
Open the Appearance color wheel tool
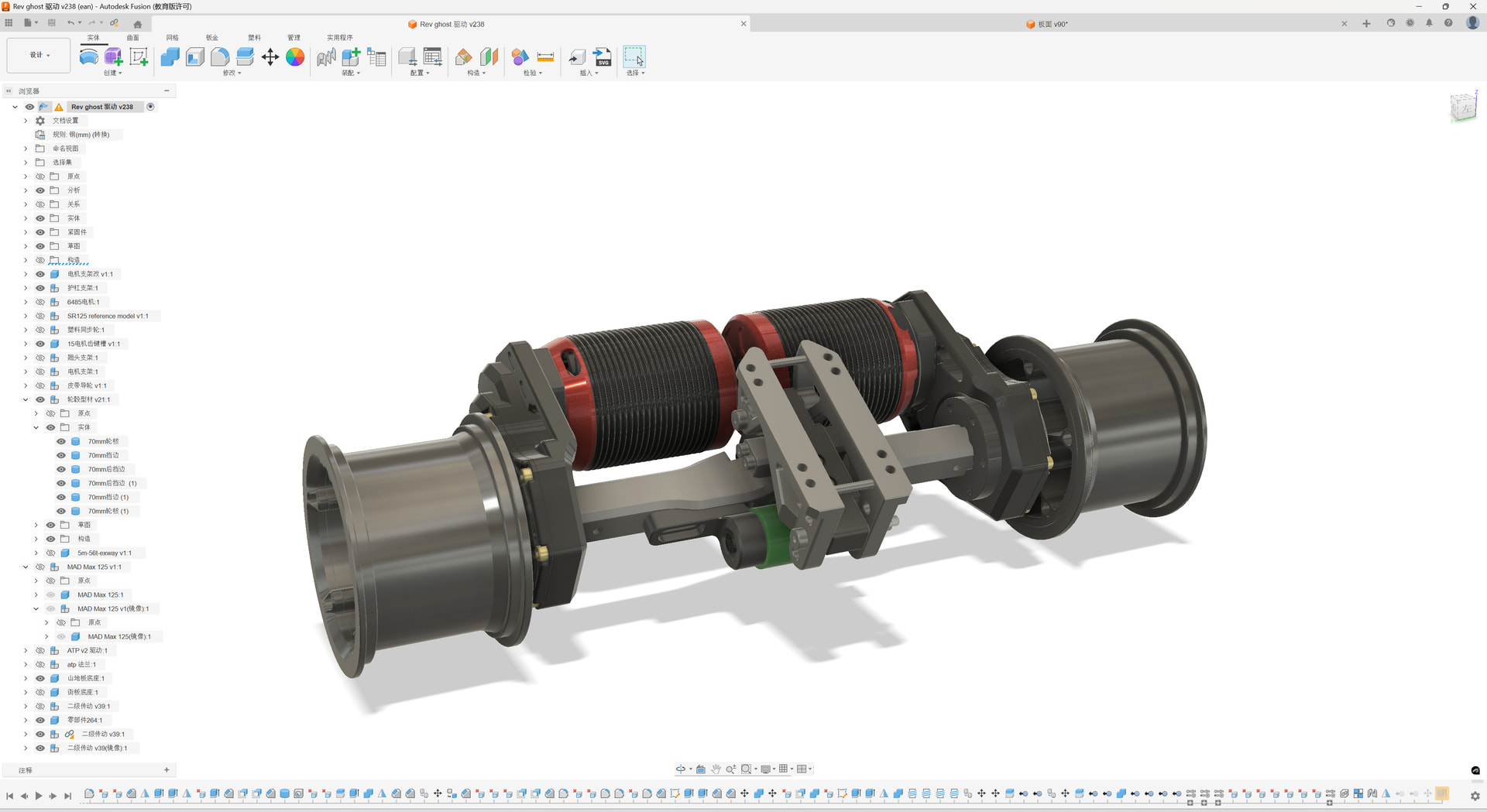[295, 57]
